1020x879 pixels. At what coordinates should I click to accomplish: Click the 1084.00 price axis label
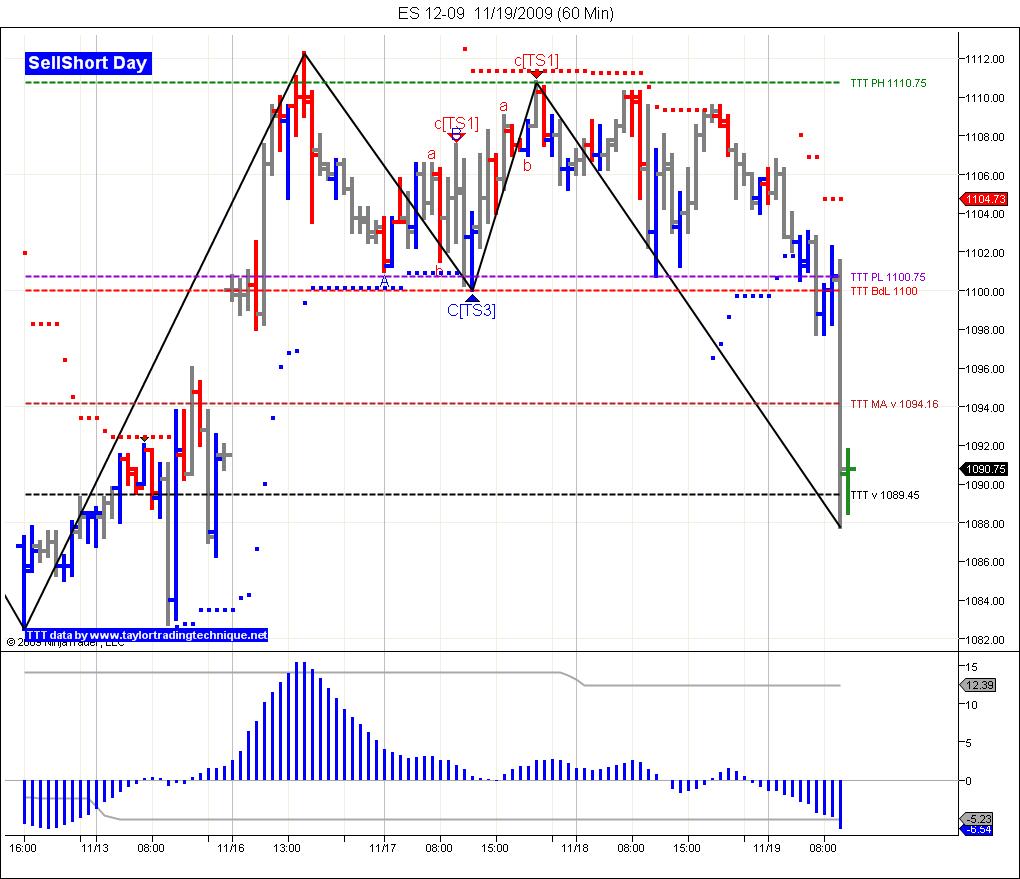(984, 601)
